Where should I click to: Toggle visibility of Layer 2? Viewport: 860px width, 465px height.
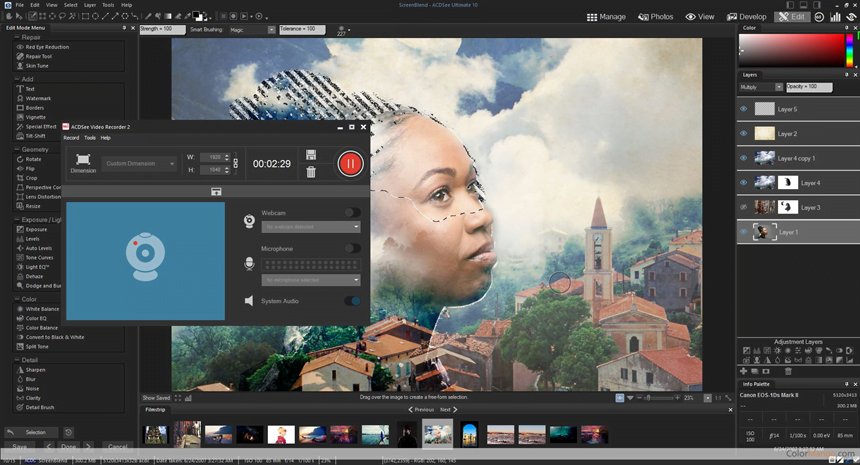(744, 133)
